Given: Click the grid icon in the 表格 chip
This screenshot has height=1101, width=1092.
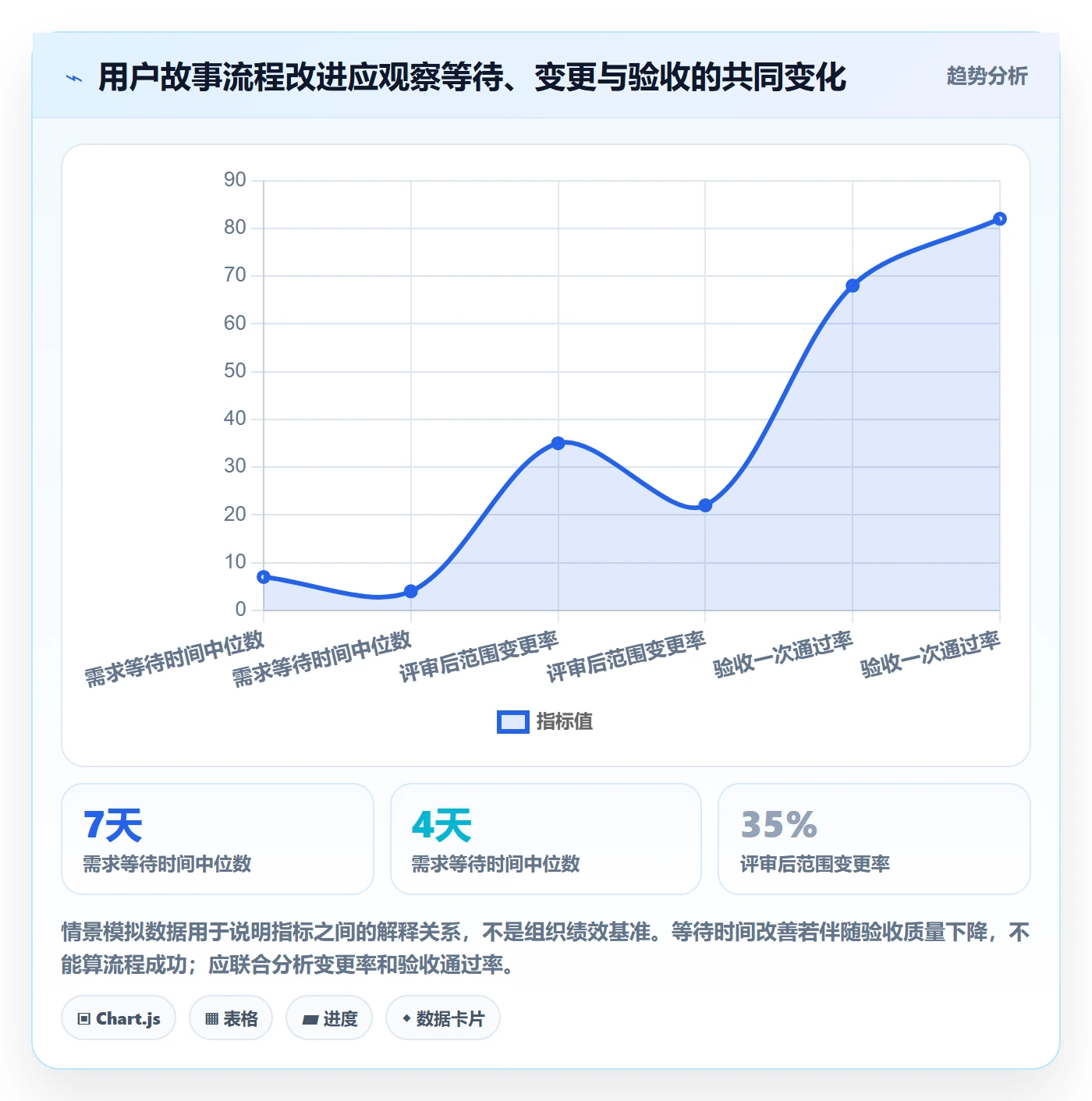Looking at the screenshot, I should tap(211, 1018).
